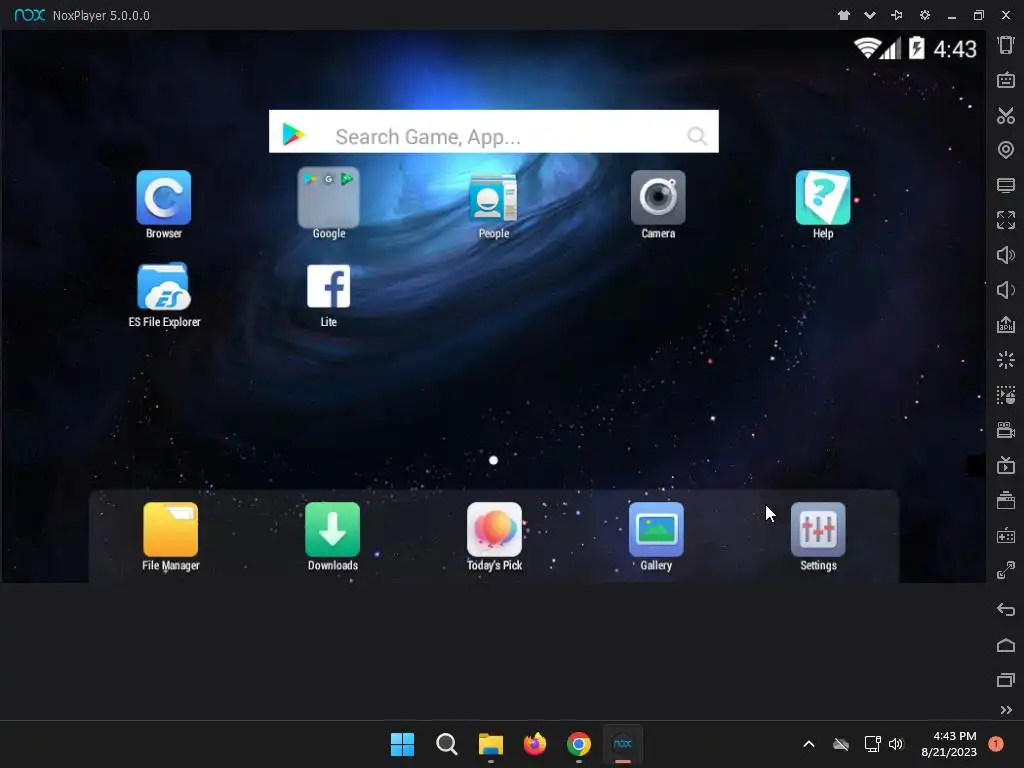Click the Nox logo in title bar
The image size is (1024, 768).
click(30, 15)
